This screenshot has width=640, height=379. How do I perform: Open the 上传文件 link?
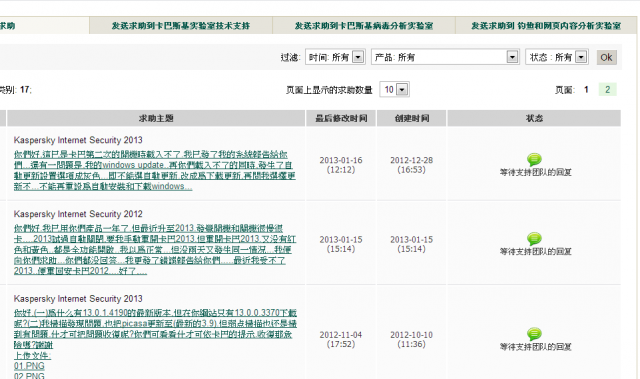click(32, 355)
